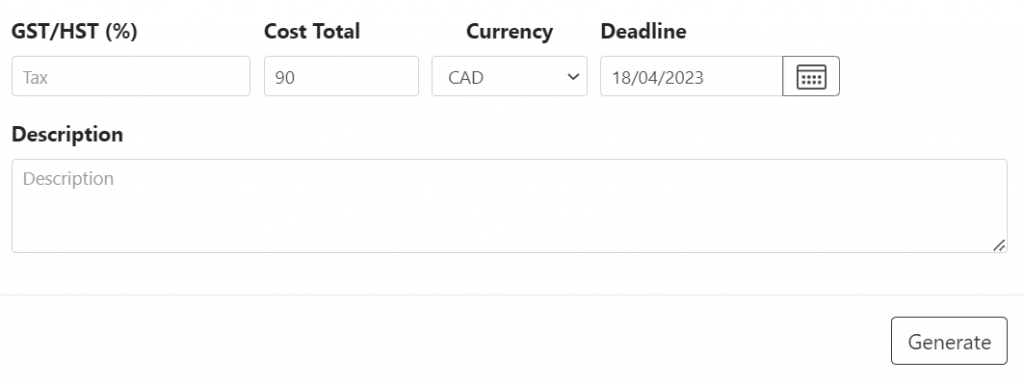Click the Deadline heading label

point(643,31)
